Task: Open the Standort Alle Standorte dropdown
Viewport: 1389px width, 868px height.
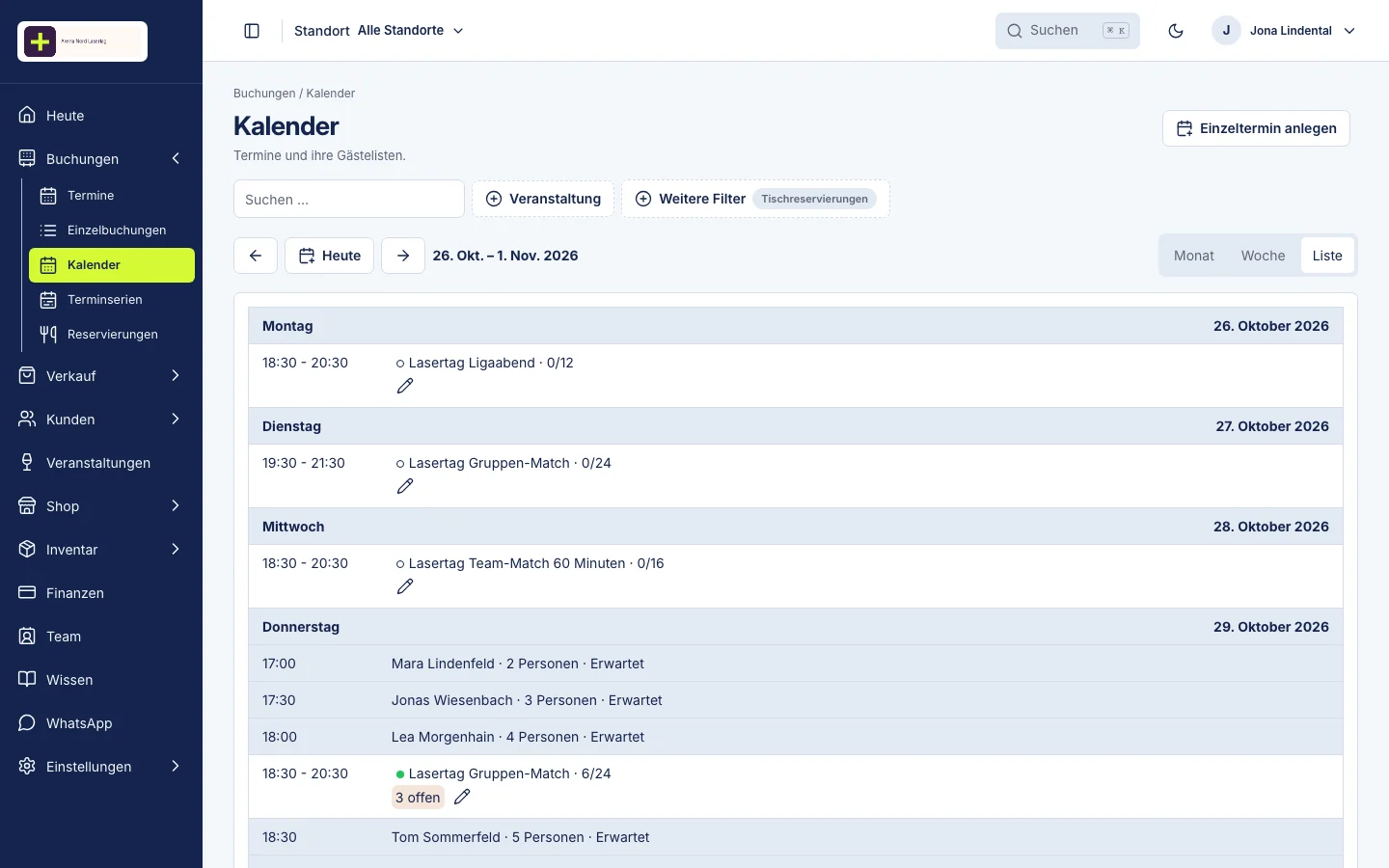Action: point(379,31)
